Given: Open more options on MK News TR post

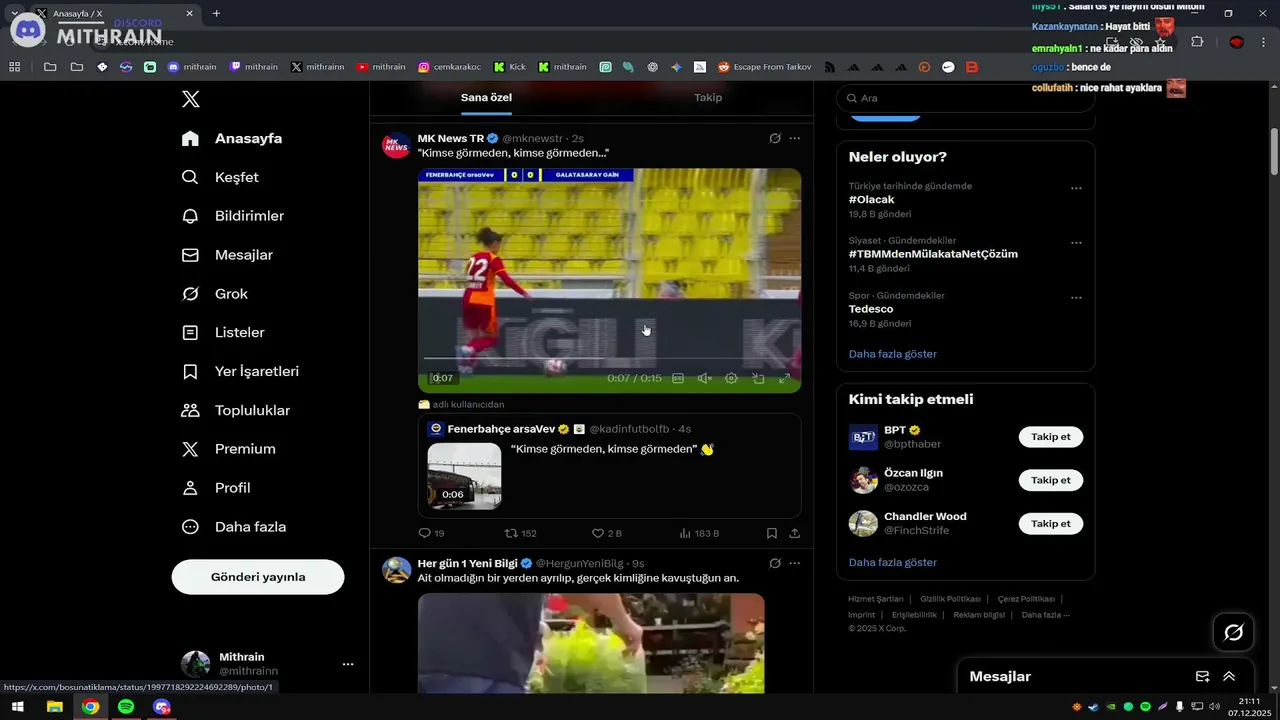Looking at the screenshot, I should tap(795, 138).
